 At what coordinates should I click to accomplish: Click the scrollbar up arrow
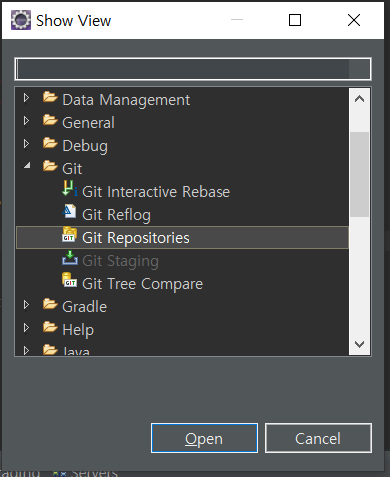coord(359,99)
